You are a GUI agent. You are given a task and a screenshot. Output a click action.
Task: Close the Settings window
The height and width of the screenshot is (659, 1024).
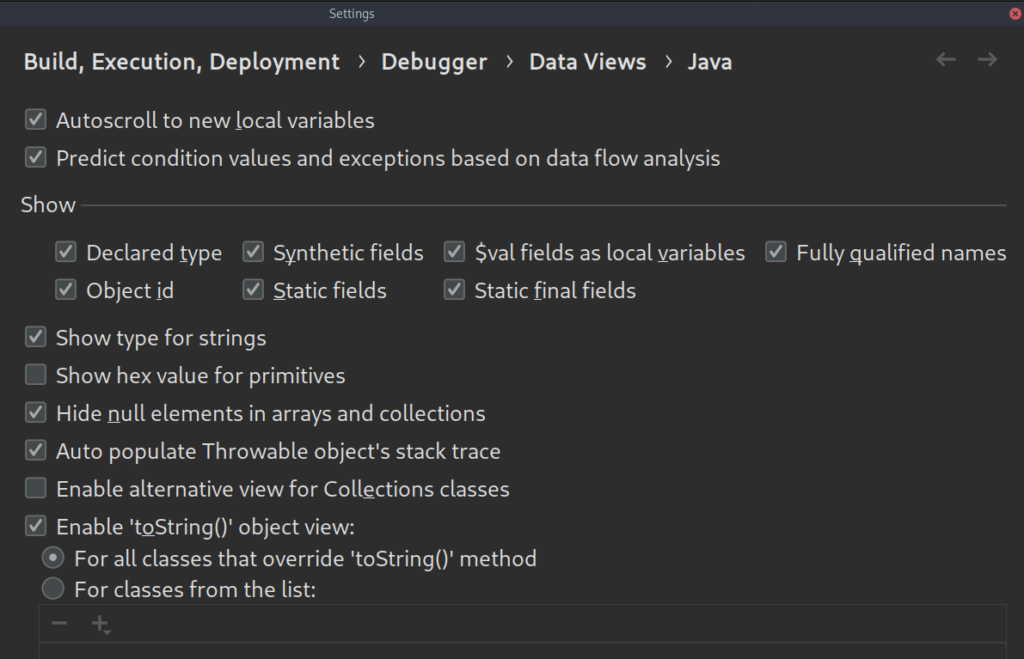point(1016,14)
